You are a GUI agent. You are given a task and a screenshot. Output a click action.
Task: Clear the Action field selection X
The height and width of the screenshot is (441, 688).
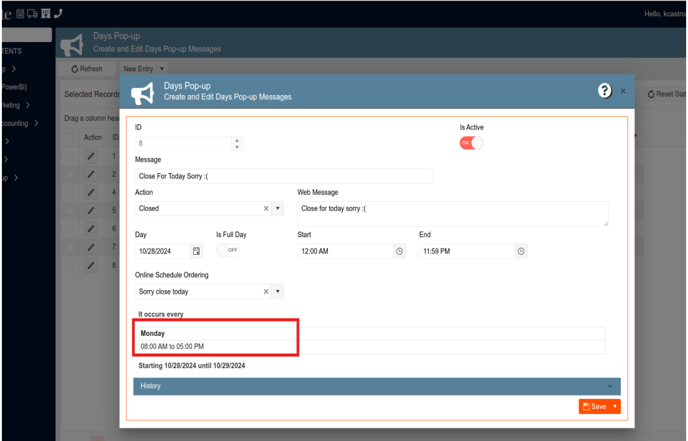tap(266, 208)
